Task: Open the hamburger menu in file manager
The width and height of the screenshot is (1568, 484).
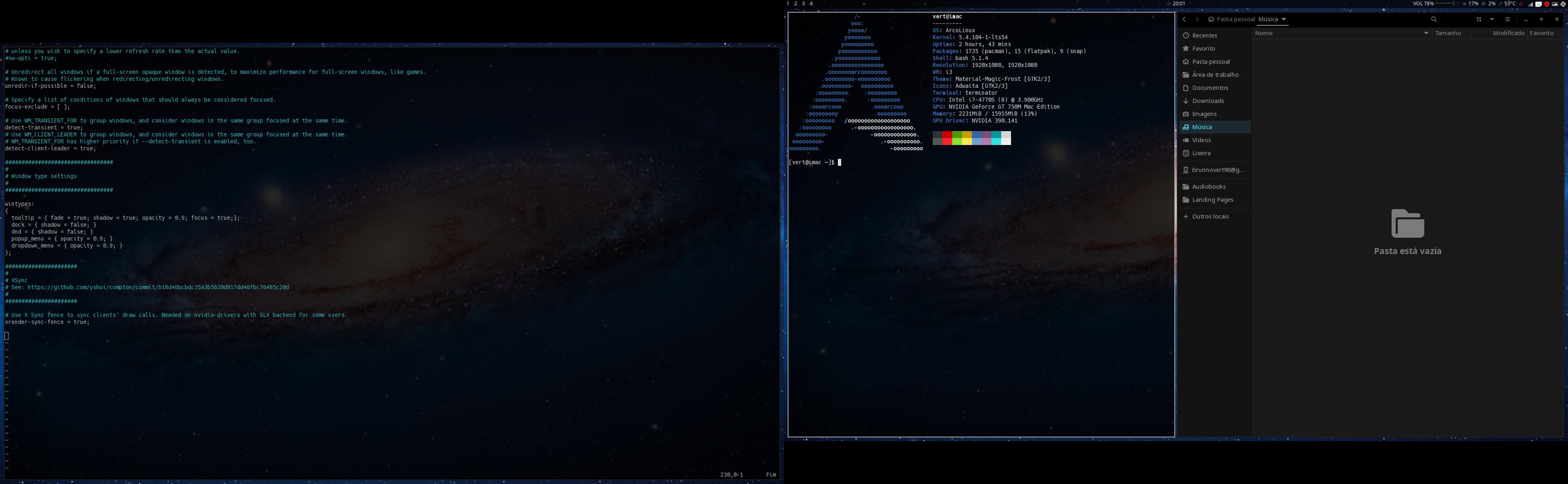Action: tap(1508, 20)
